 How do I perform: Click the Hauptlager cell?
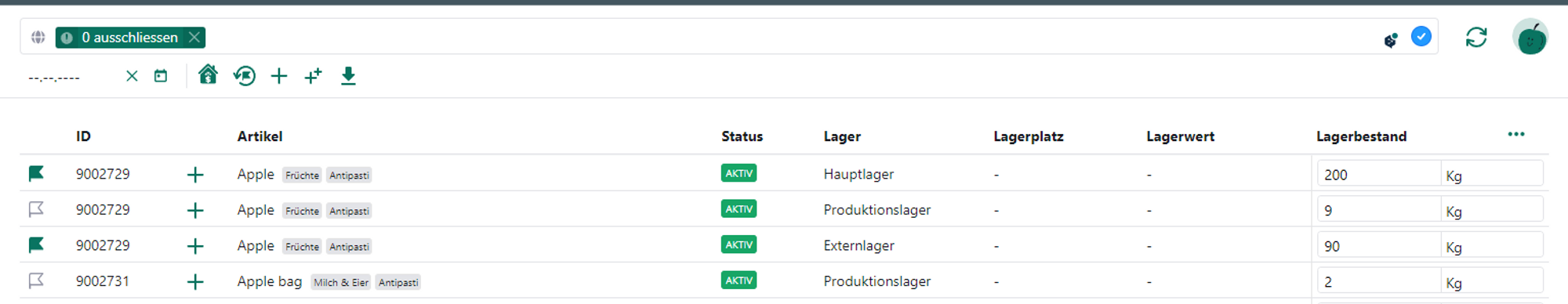point(858,174)
